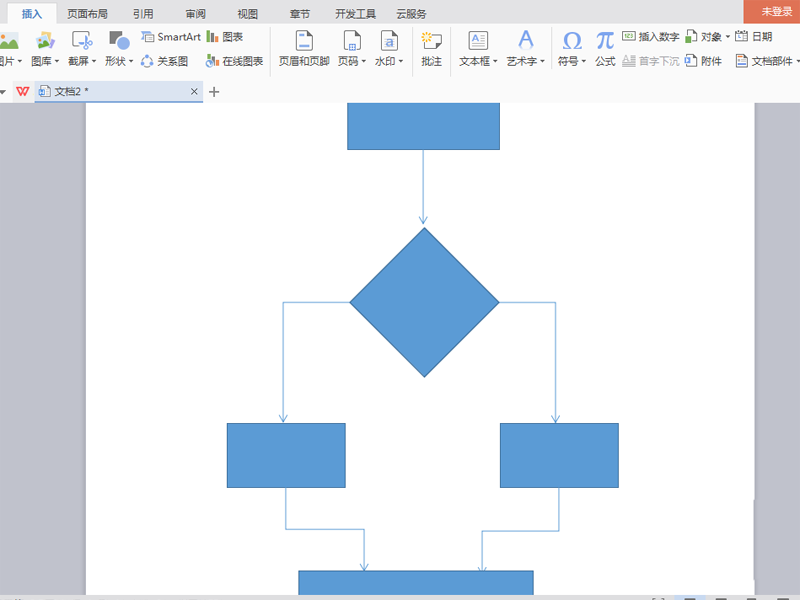
Task: Expand the 水印 dropdown arrow
Action: (x=401, y=61)
